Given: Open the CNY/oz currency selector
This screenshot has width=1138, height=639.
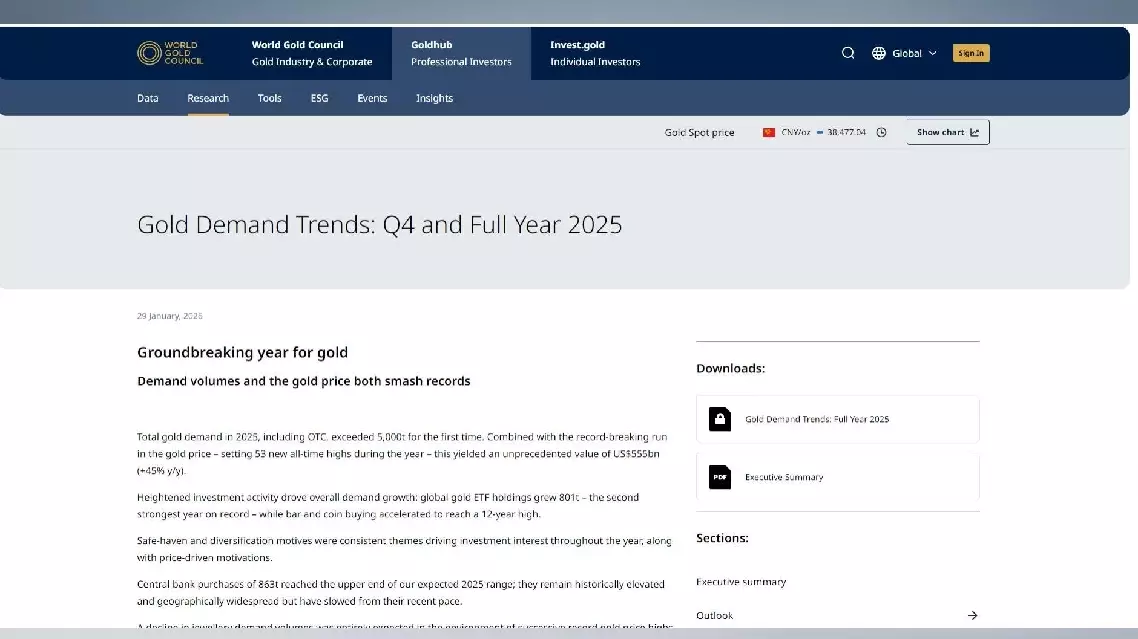Looking at the screenshot, I should (796, 132).
